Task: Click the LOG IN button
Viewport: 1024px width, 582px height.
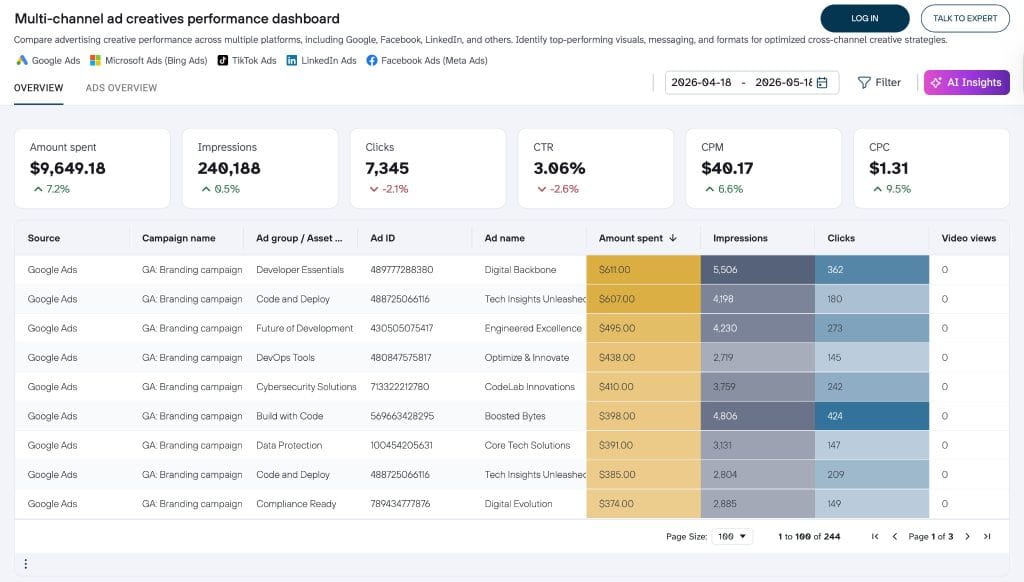Action: coord(865,18)
